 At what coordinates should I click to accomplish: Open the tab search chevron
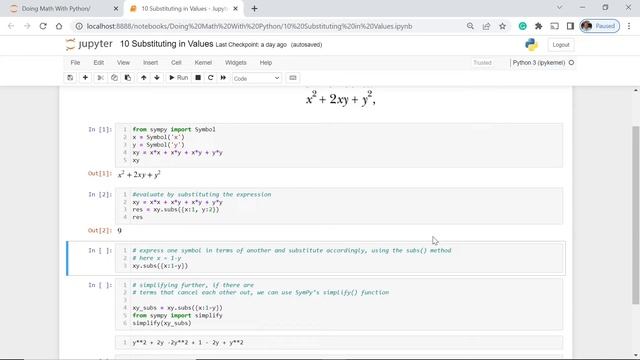point(560,7)
